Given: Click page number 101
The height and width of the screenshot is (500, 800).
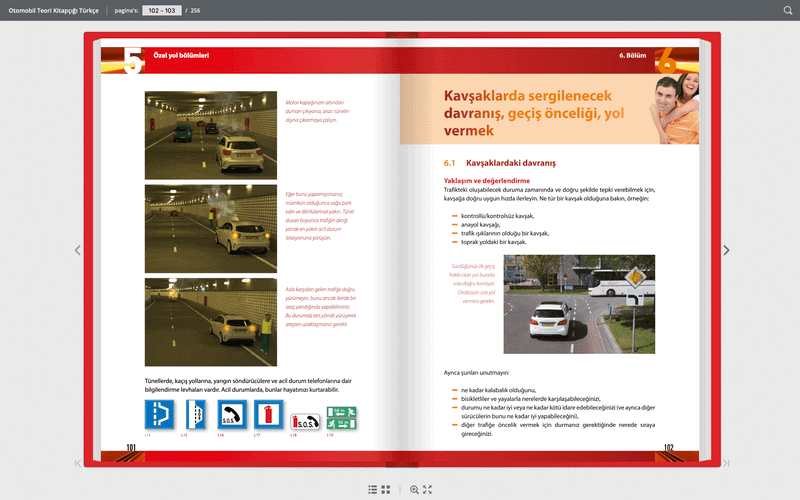Looking at the screenshot, I should (131, 447).
